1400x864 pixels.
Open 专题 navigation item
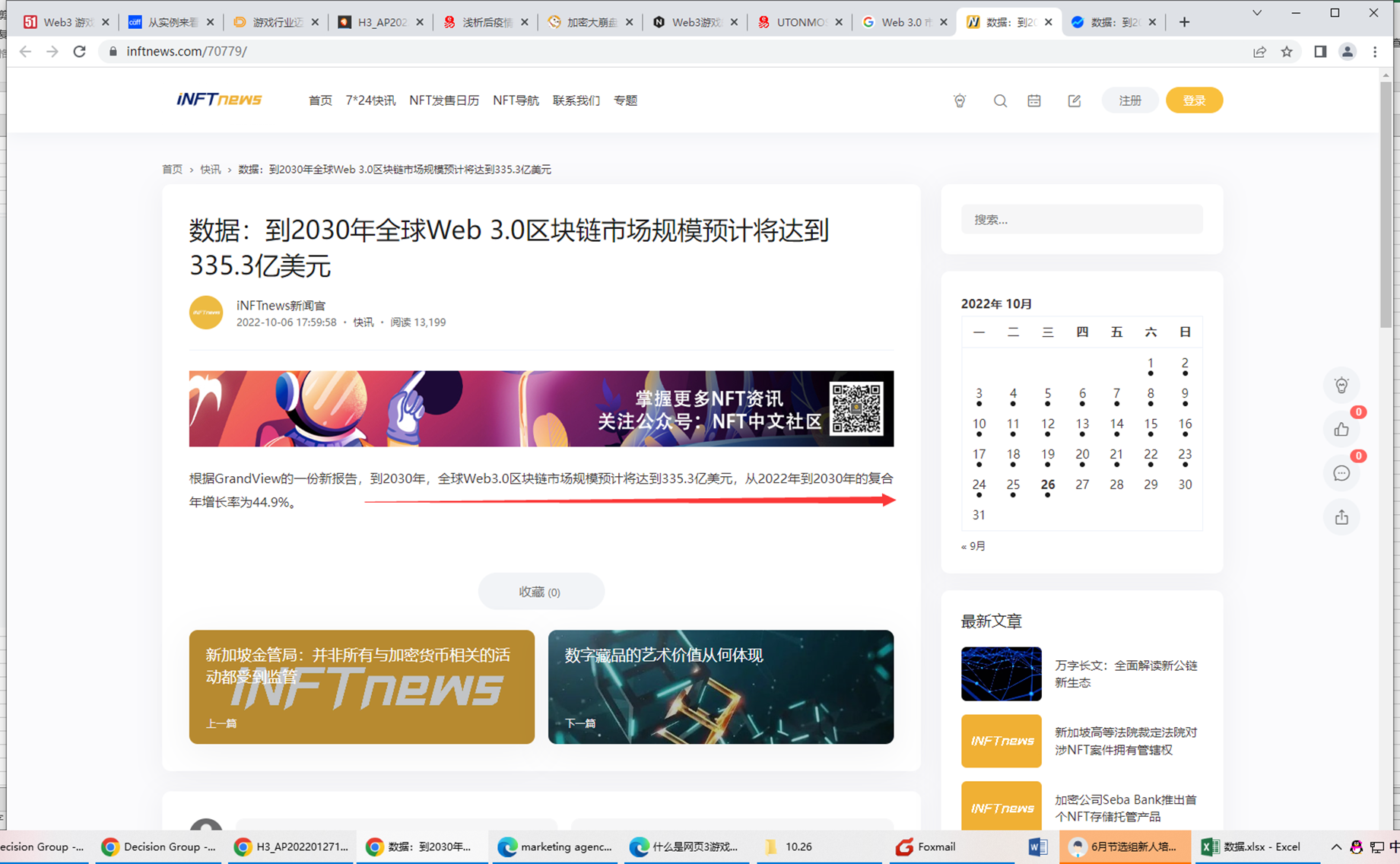(x=625, y=100)
